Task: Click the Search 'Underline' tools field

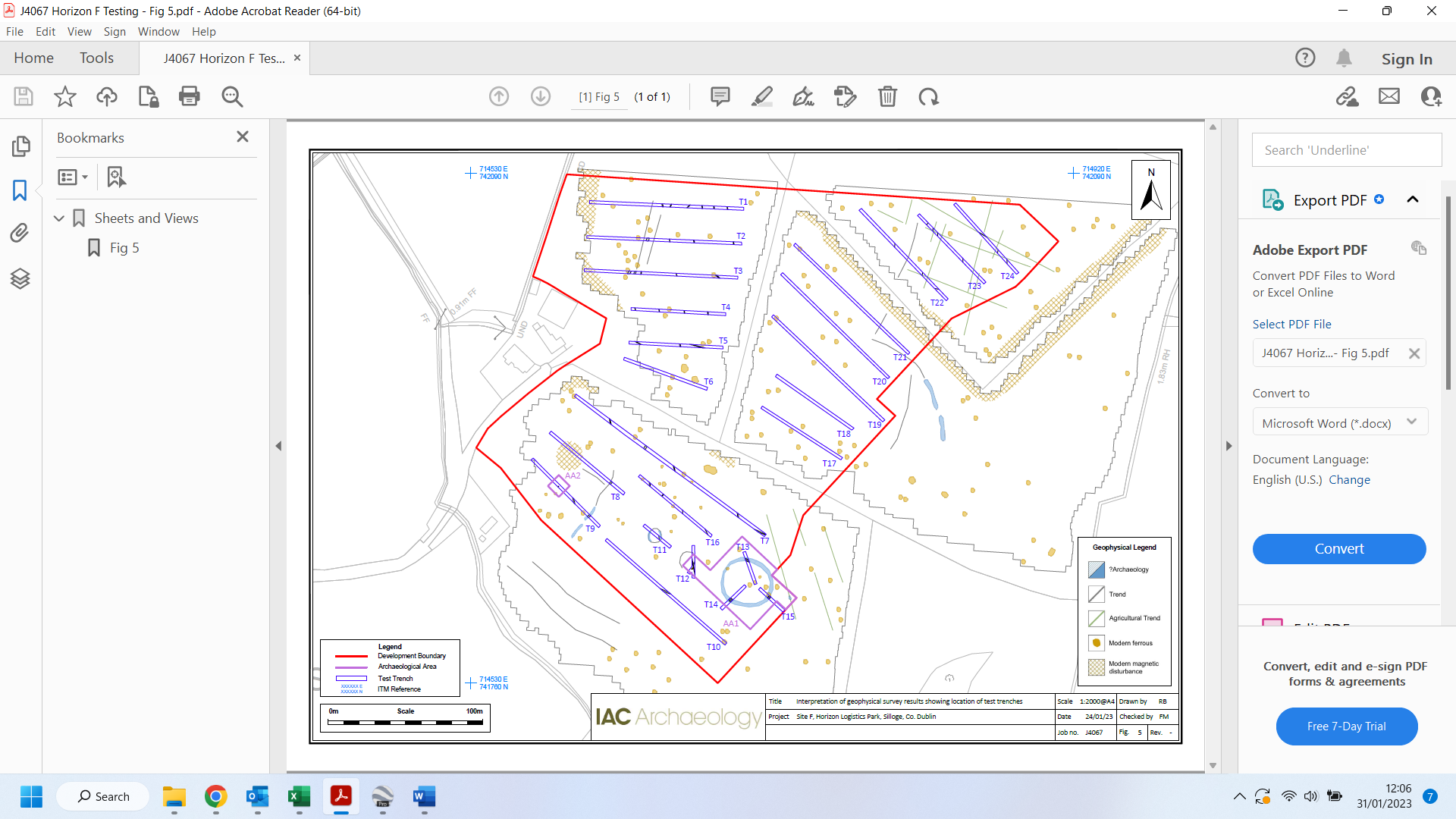Action: click(1346, 150)
